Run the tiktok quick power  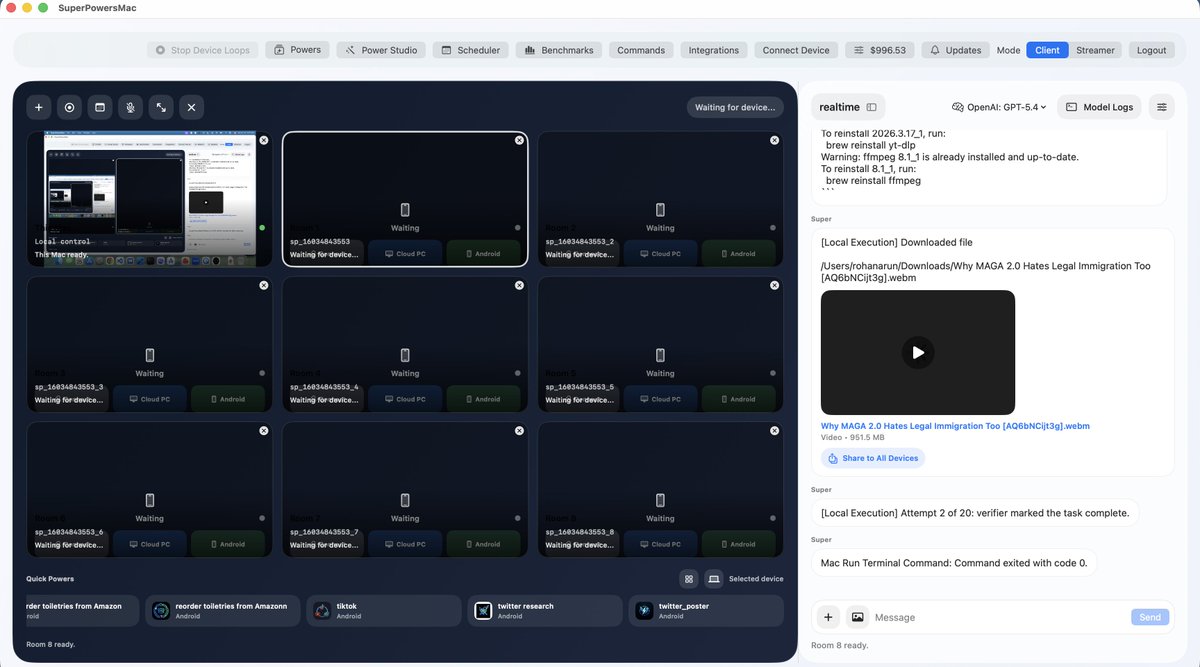[383, 611]
